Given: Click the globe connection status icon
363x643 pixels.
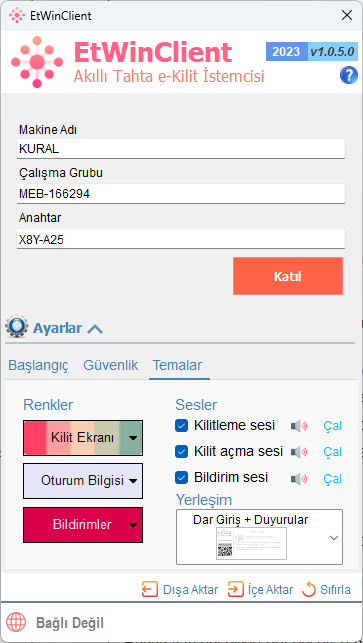Looking at the screenshot, I should 16,623.
